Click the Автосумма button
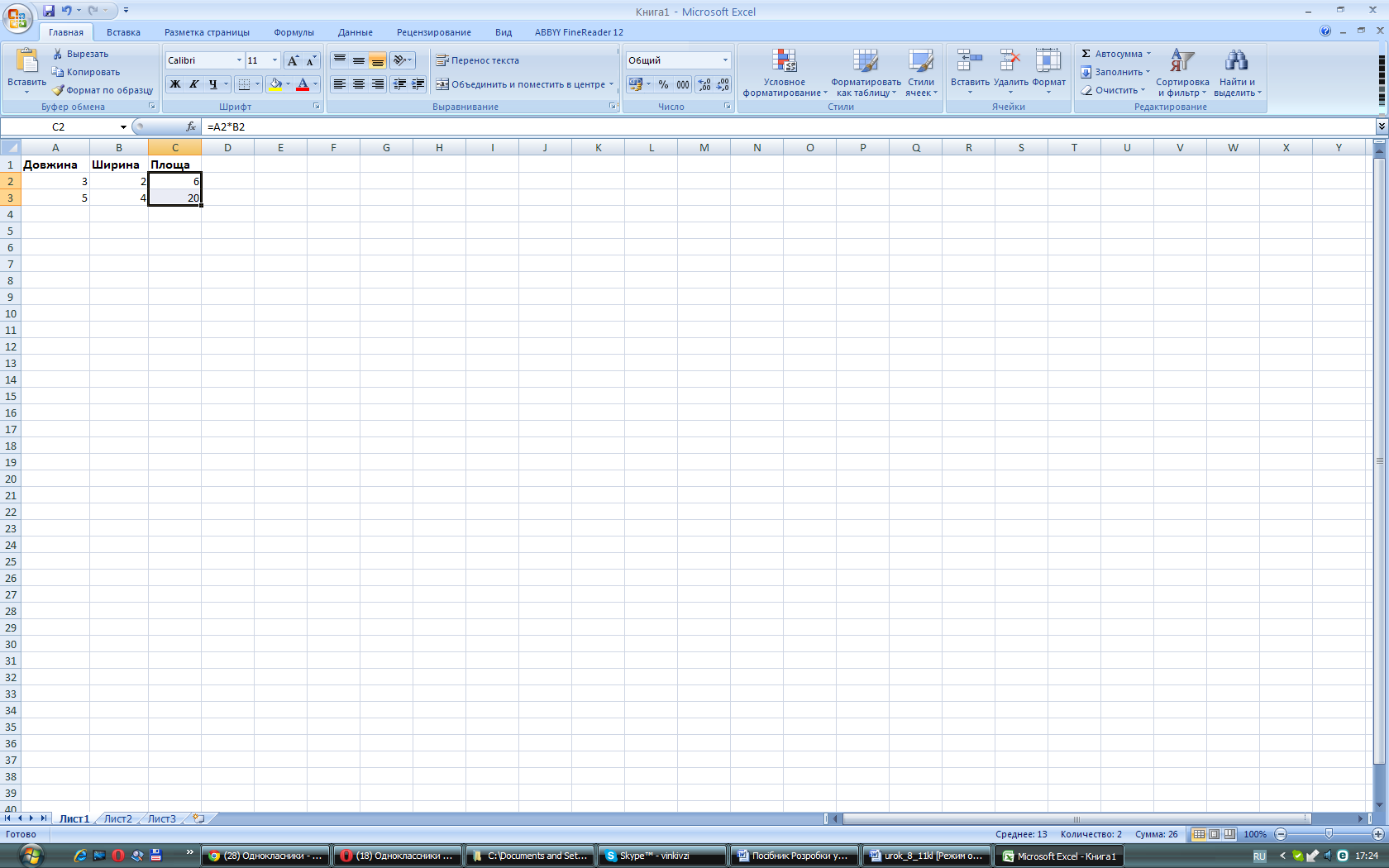The width and height of the screenshot is (1389, 868). click(1116, 54)
